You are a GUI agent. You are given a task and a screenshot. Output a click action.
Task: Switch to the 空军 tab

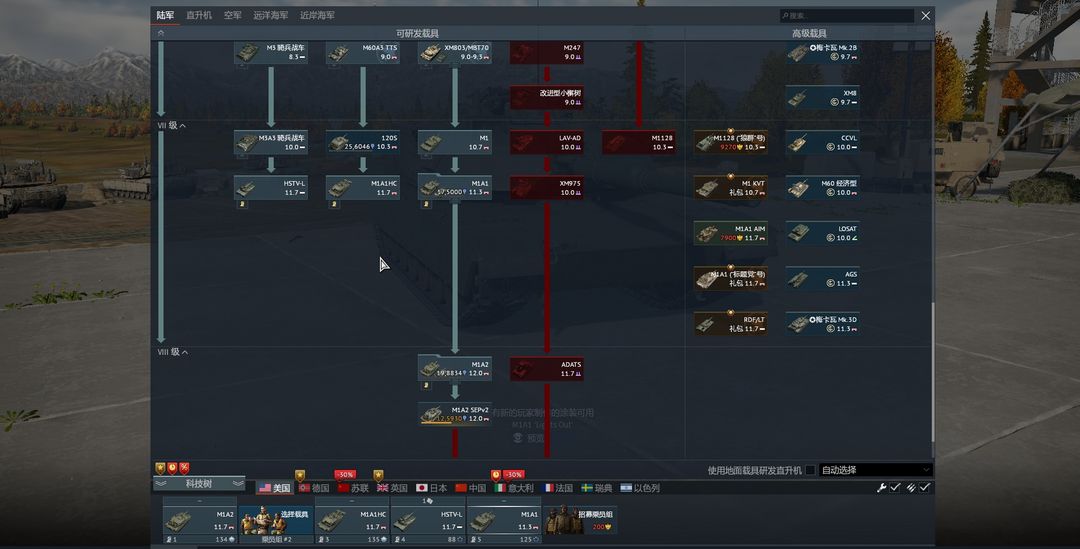[x=233, y=15]
